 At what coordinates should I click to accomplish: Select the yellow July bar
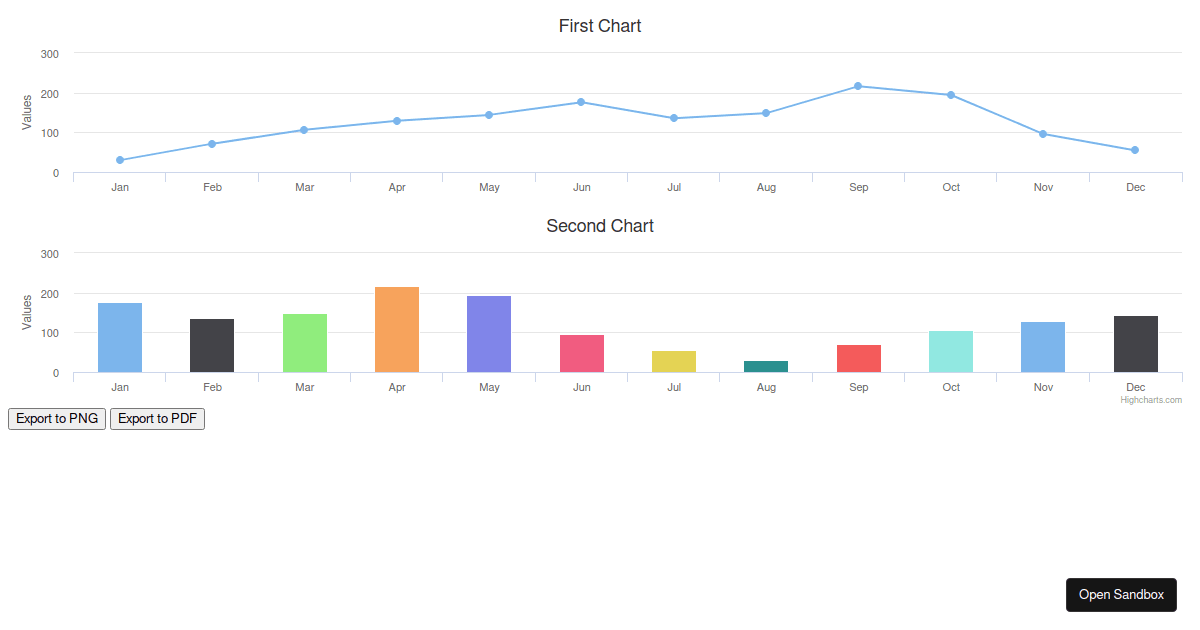pyautogui.click(x=674, y=362)
